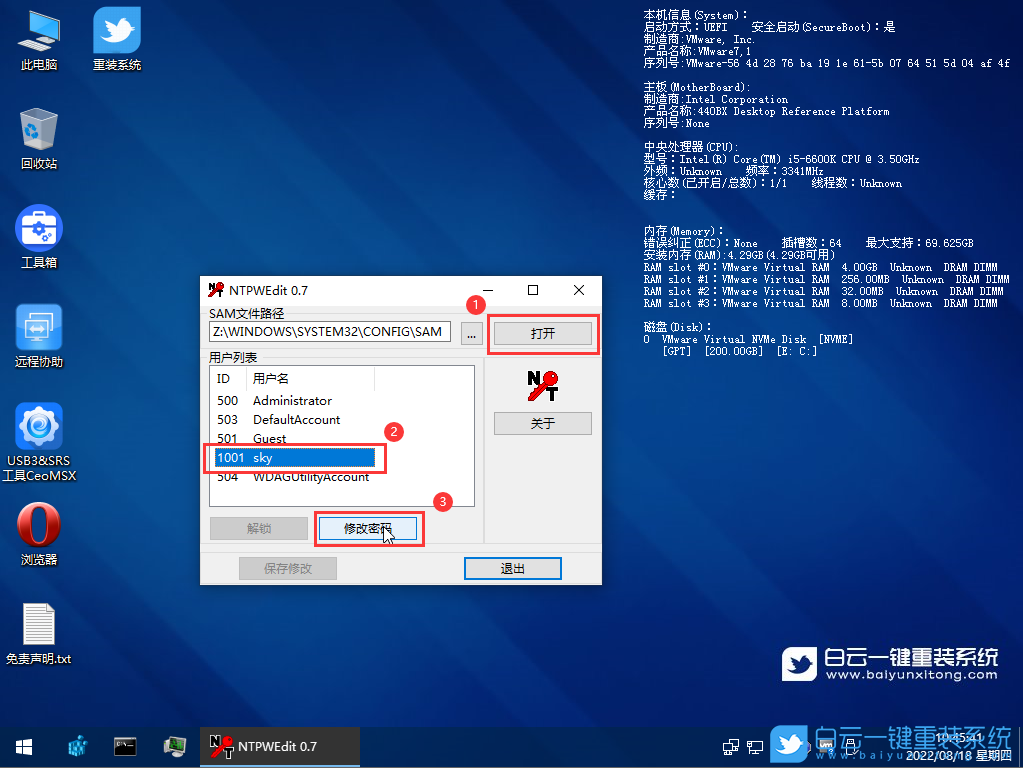Select the sky user entry
The height and width of the screenshot is (768, 1023).
click(x=294, y=458)
